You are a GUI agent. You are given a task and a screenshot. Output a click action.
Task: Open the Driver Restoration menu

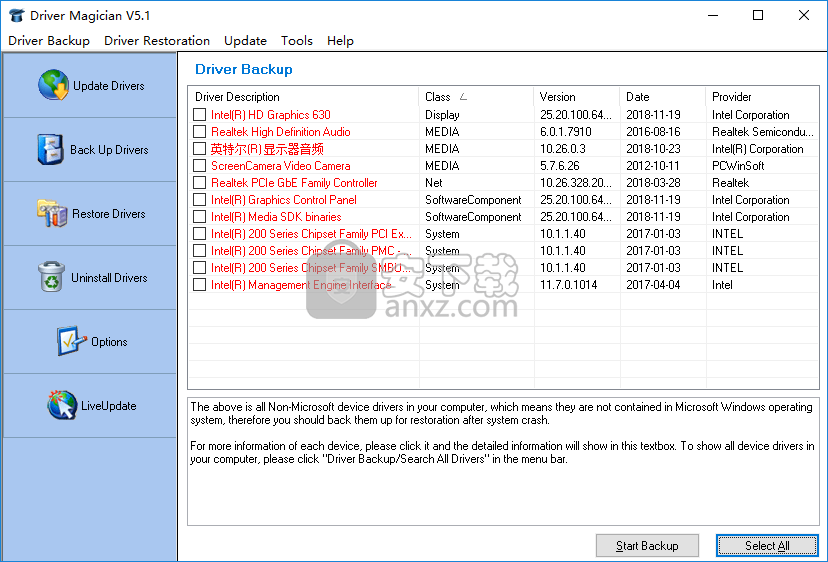[x=157, y=41]
